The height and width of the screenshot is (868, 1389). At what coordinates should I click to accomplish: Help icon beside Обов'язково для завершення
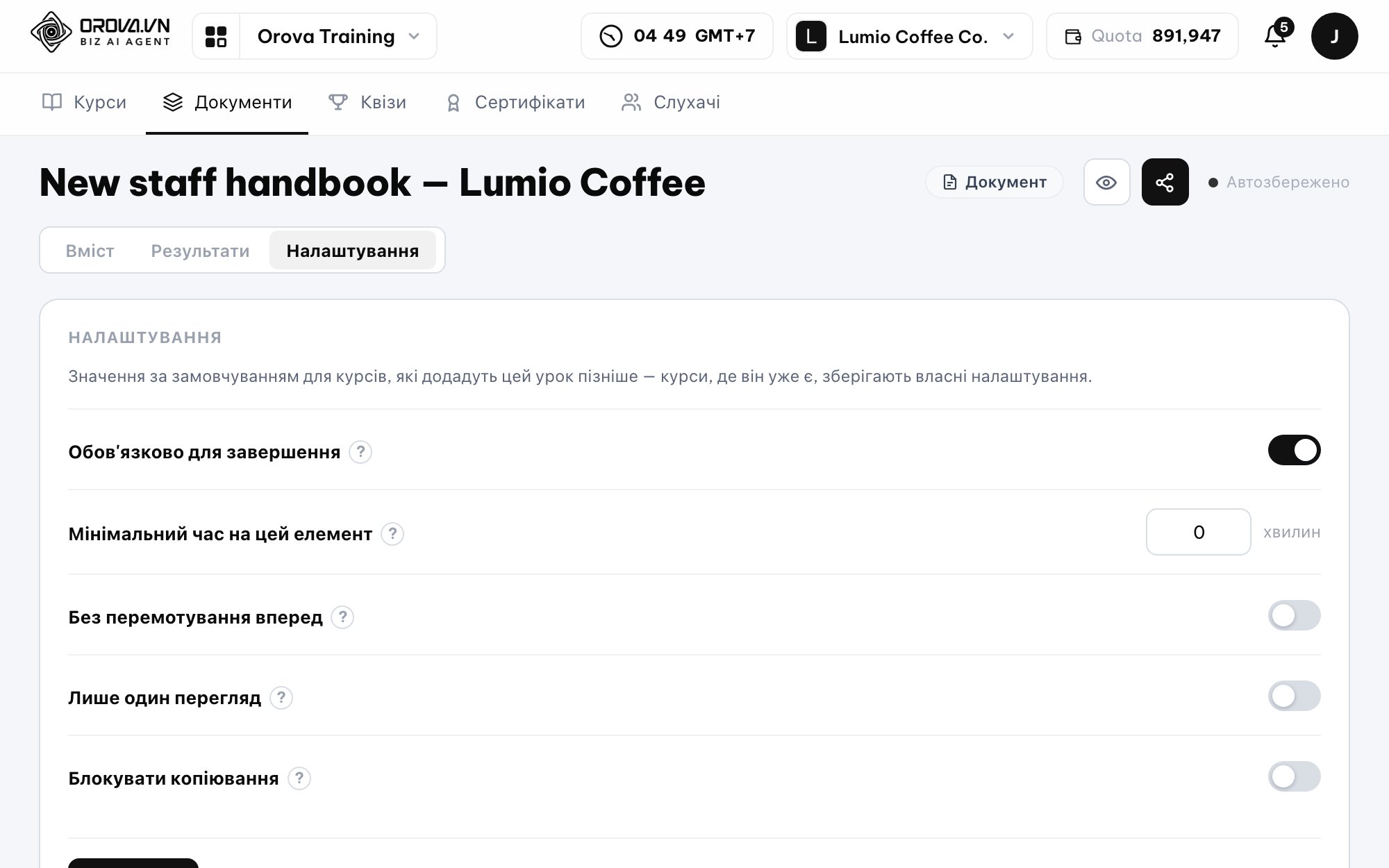[x=360, y=452]
